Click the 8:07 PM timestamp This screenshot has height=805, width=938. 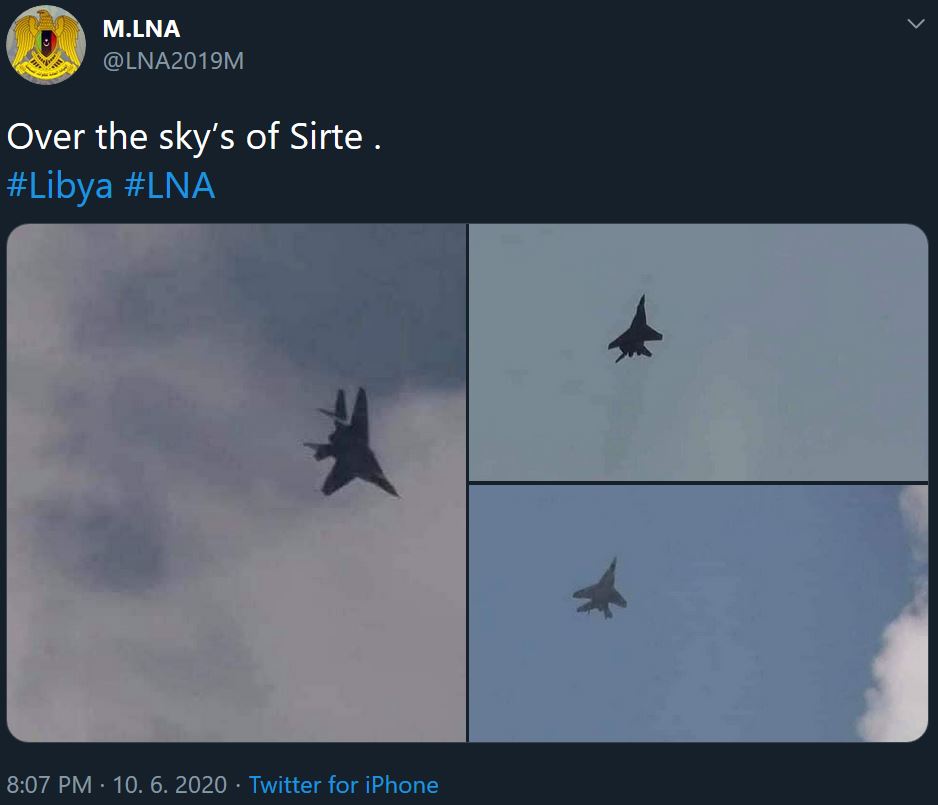pyautogui.click(x=49, y=785)
